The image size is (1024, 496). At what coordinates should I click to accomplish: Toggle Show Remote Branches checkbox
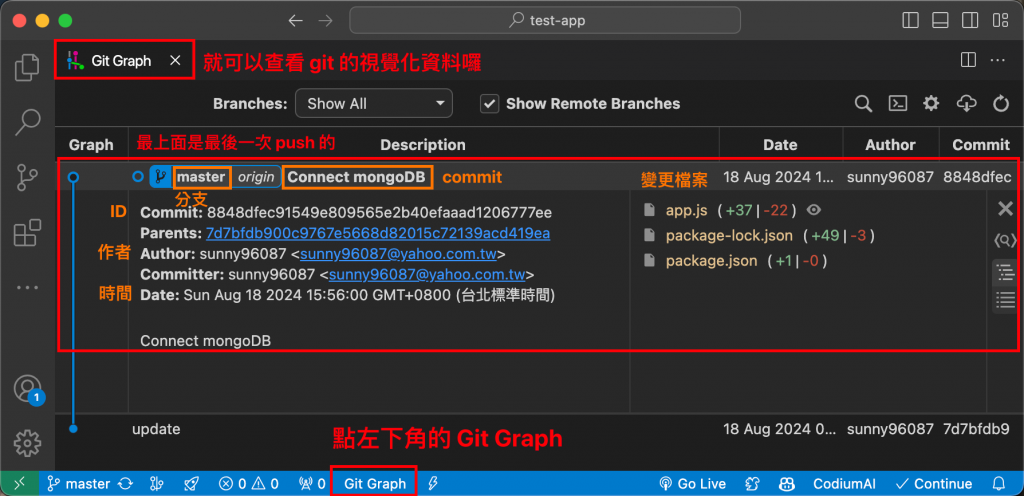tap(489, 103)
